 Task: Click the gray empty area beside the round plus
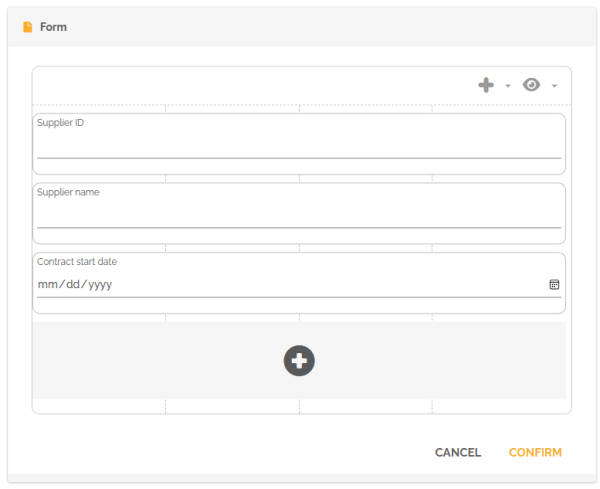150,360
